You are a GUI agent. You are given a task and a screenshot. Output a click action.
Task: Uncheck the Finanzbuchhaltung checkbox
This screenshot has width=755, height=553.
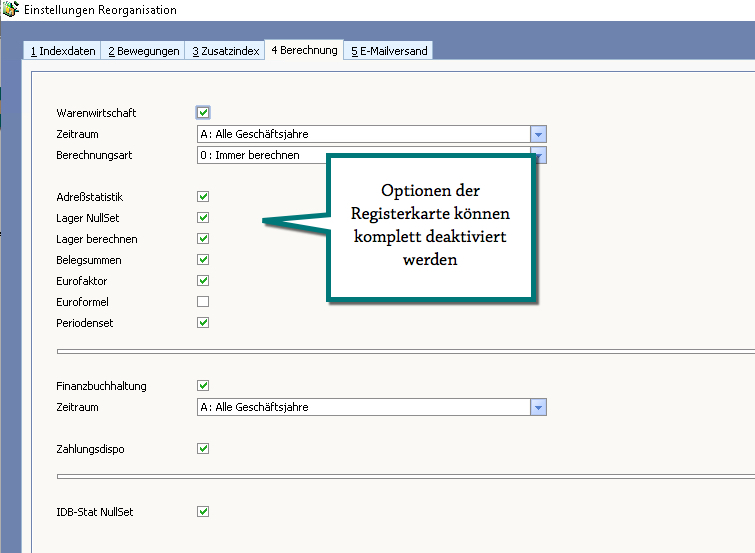(203, 386)
